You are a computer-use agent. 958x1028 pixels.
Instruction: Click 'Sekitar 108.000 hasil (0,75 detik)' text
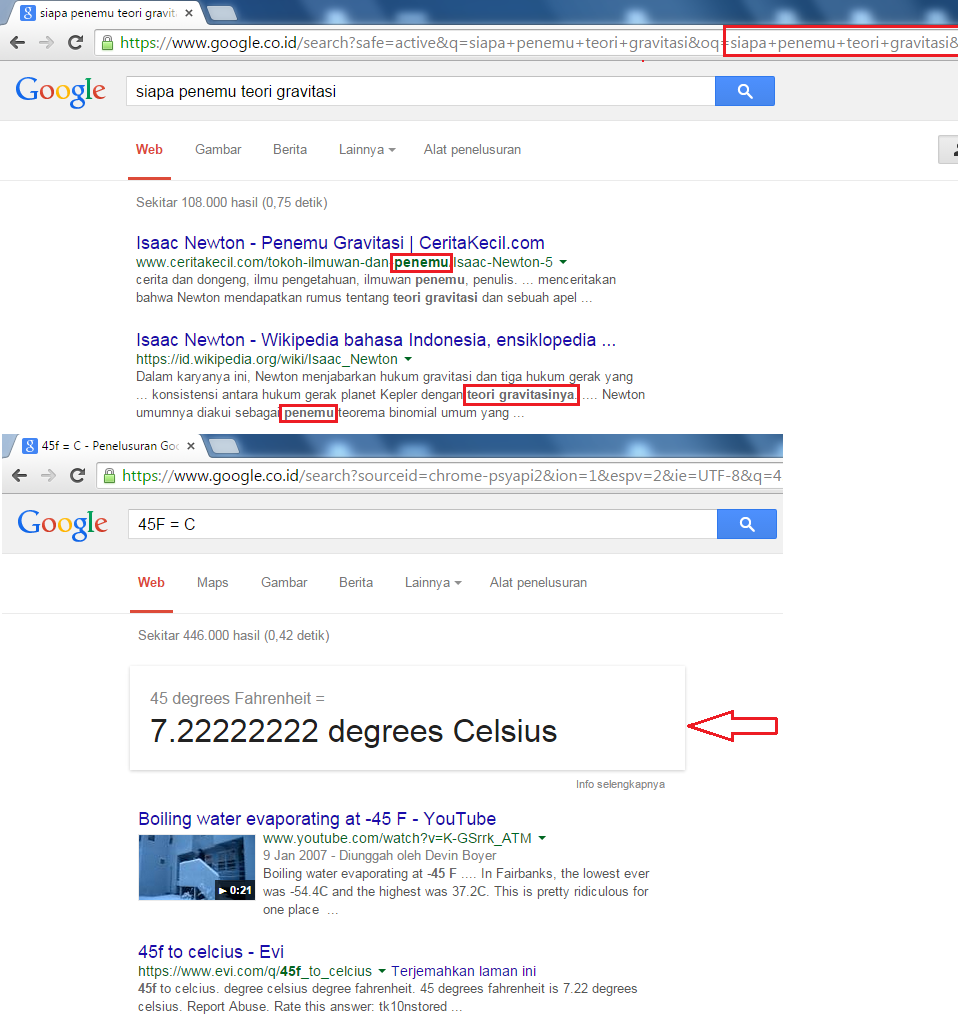(x=231, y=203)
